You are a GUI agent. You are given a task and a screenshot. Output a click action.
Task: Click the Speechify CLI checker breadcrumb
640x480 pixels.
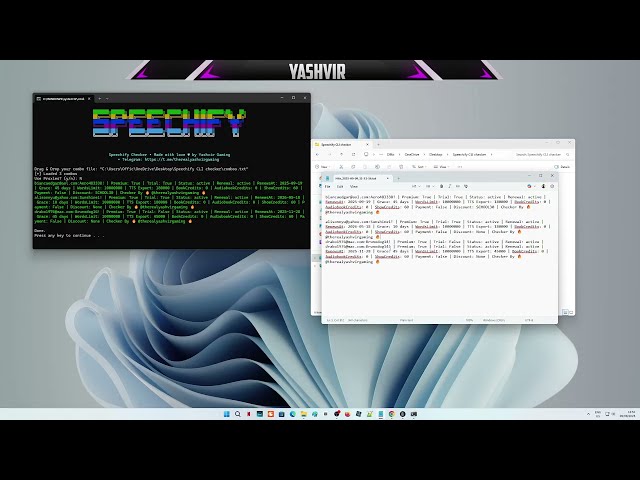469,154
